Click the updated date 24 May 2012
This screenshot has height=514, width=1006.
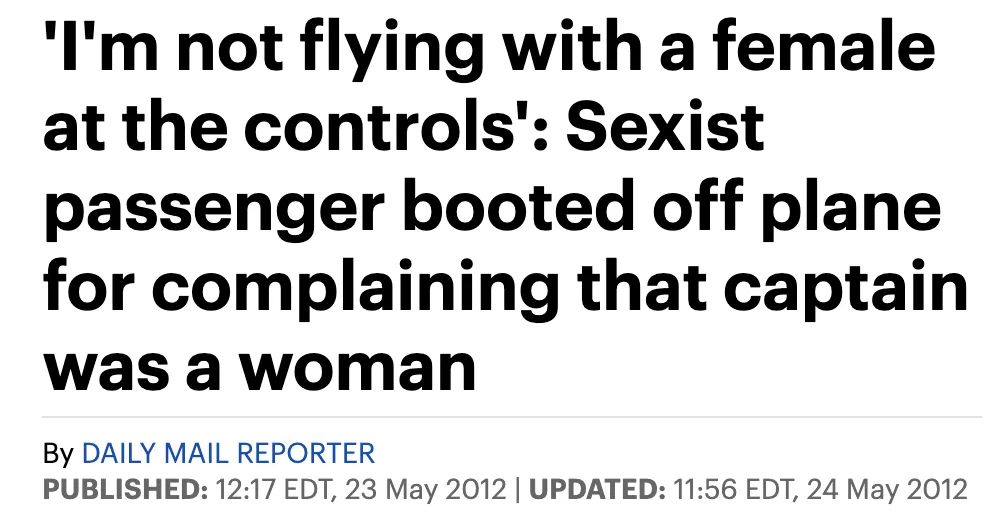pos(887,489)
